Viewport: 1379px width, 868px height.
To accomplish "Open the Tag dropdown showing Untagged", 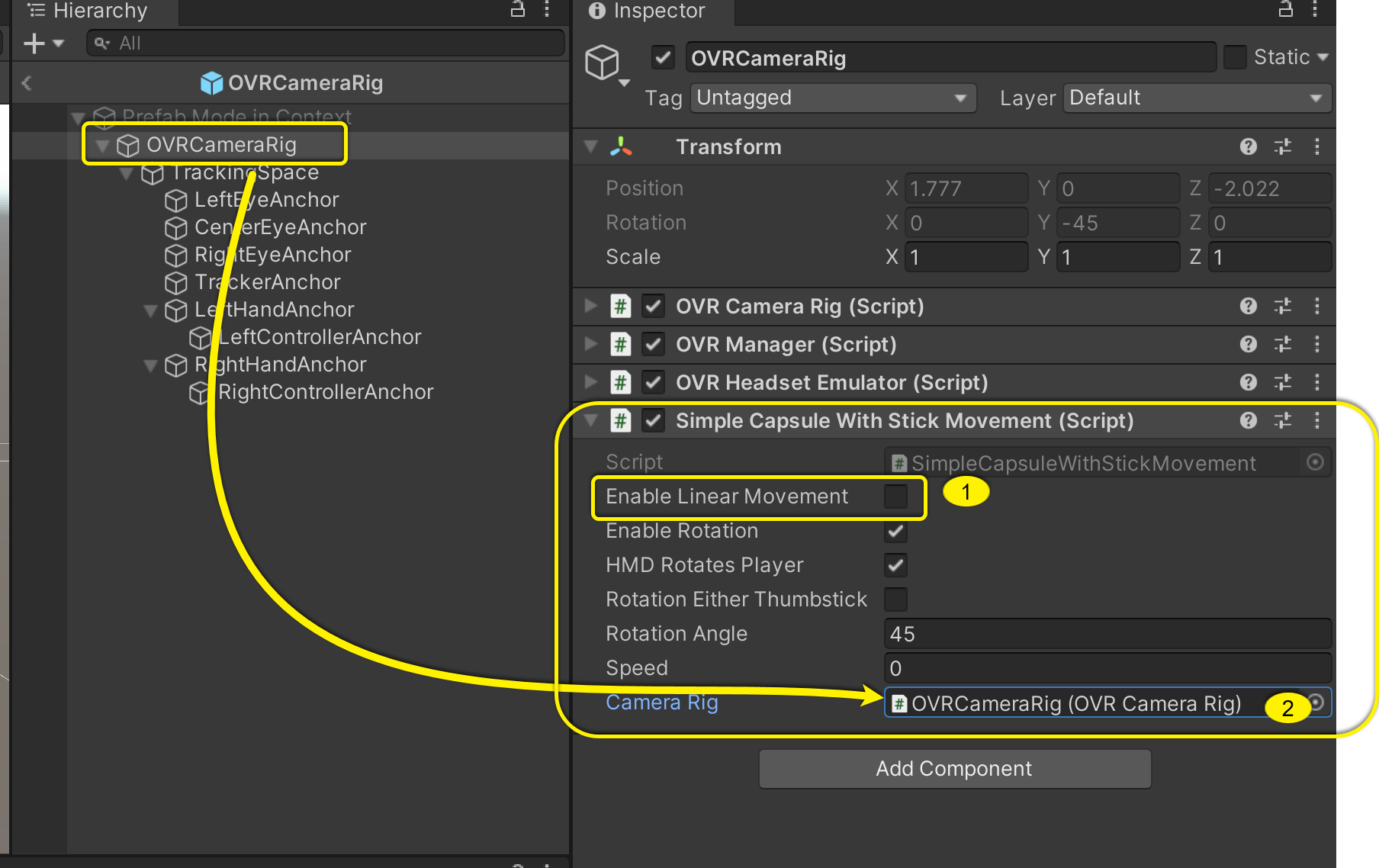I will pos(833,98).
